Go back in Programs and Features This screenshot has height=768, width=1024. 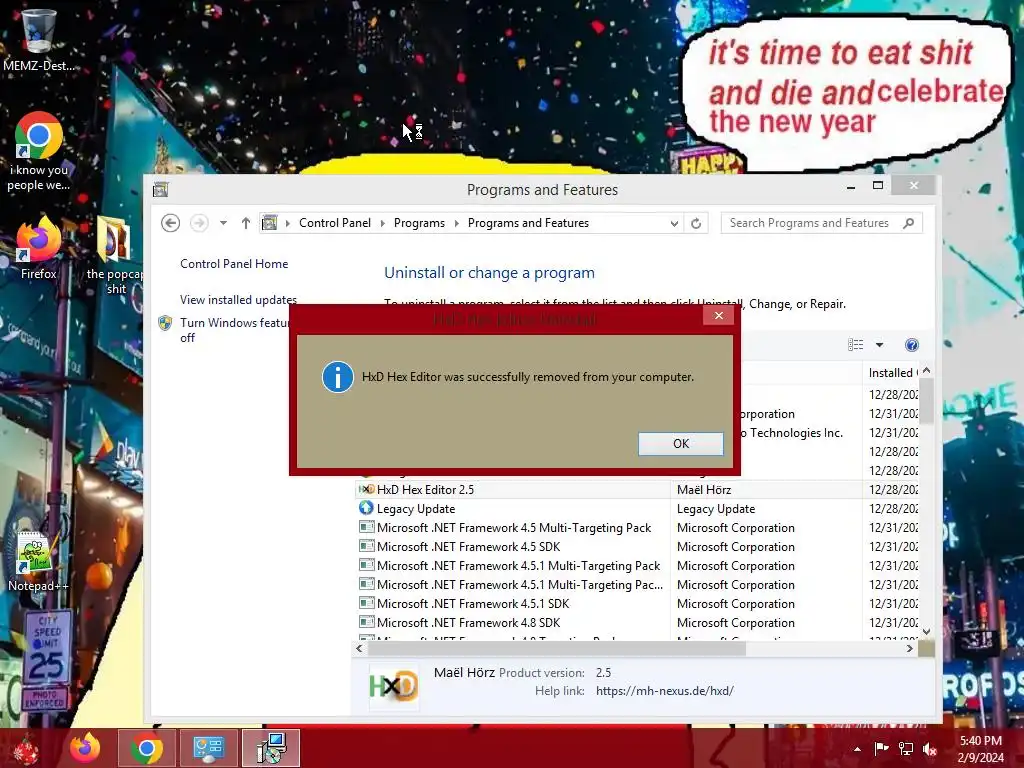[x=170, y=223]
